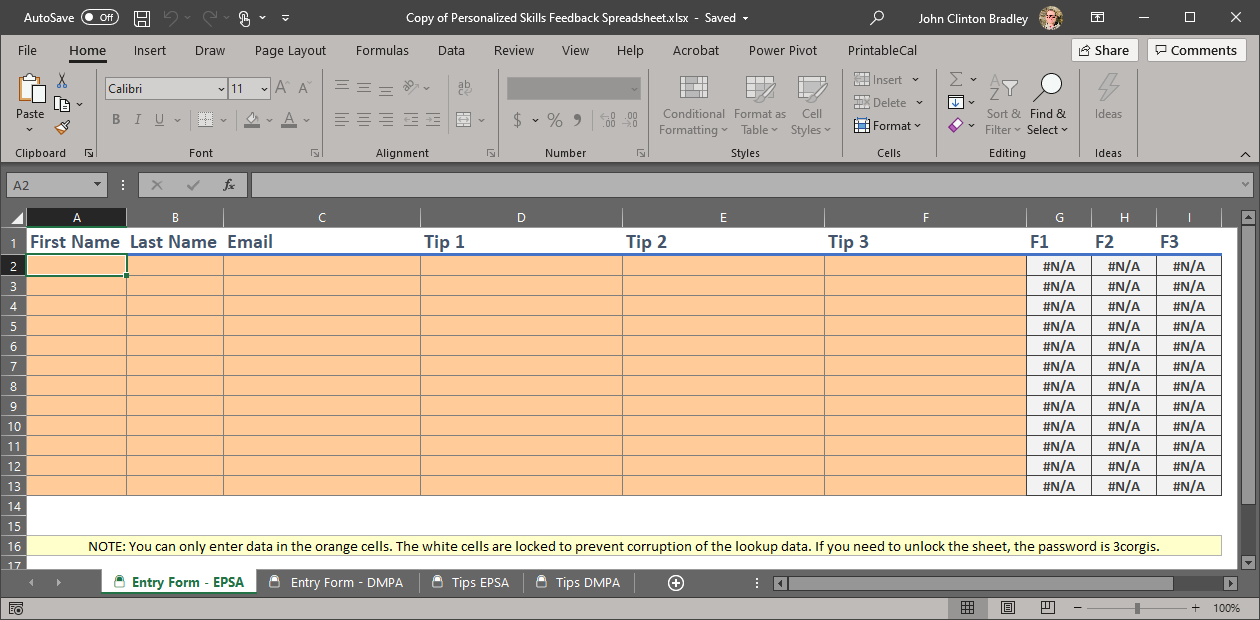Image resolution: width=1260 pixels, height=620 pixels.
Task: Click the Save floppy disk icon
Action: coord(142,18)
